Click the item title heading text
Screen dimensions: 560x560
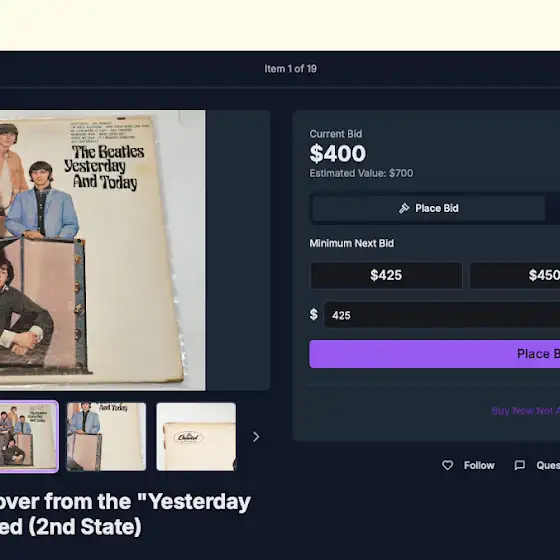125,514
